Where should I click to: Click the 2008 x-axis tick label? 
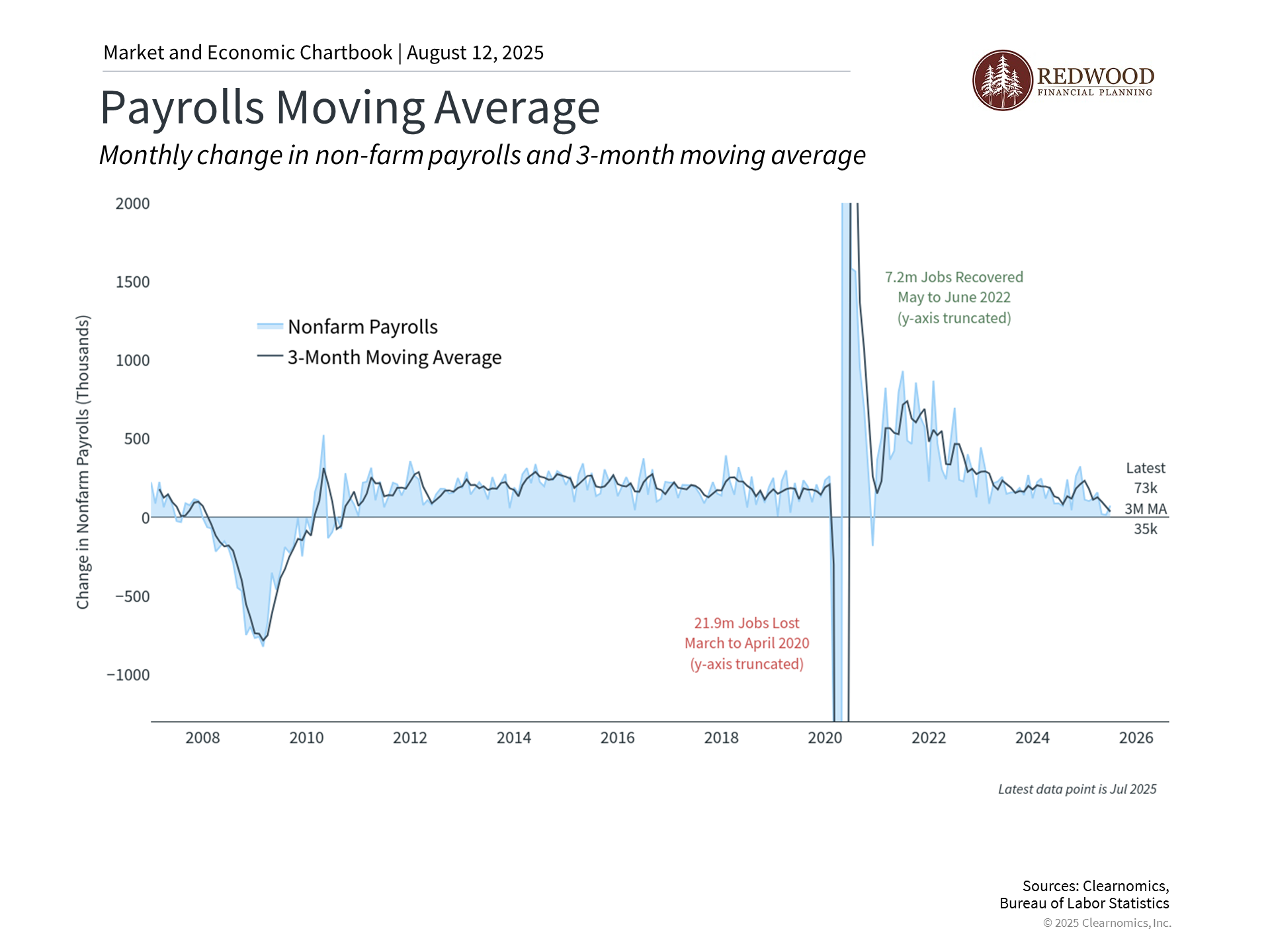(x=202, y=738)
